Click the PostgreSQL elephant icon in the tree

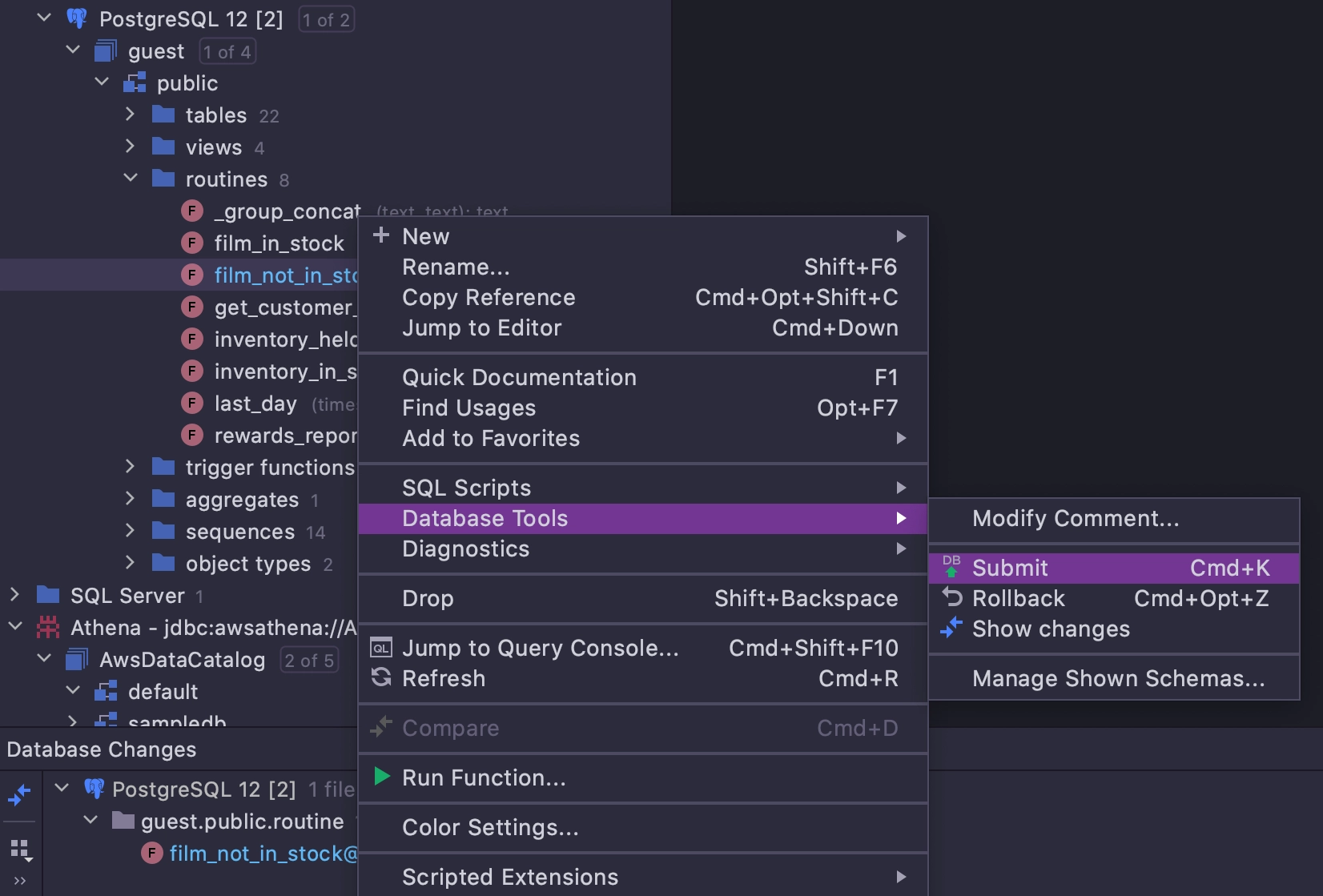tap(77, 18)
